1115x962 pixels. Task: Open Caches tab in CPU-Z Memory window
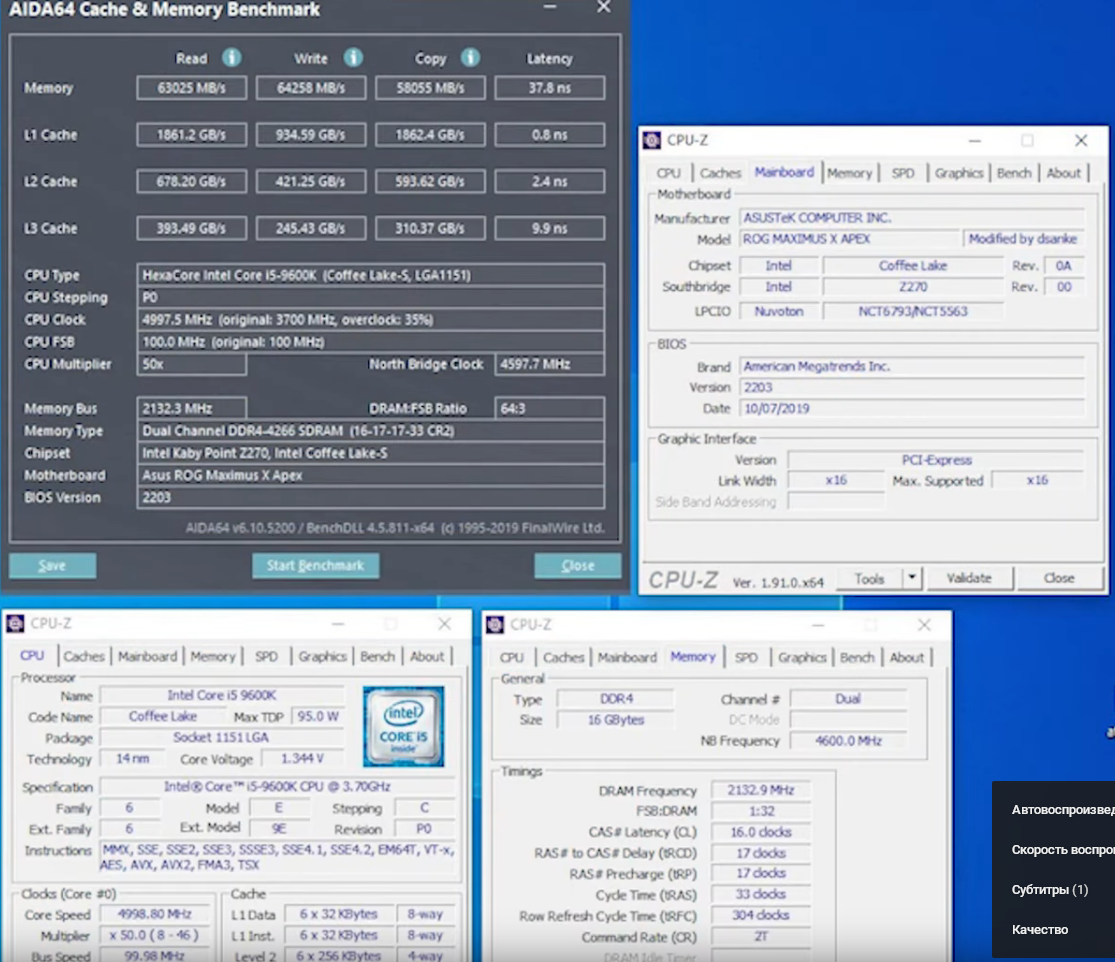coord(563,658)
